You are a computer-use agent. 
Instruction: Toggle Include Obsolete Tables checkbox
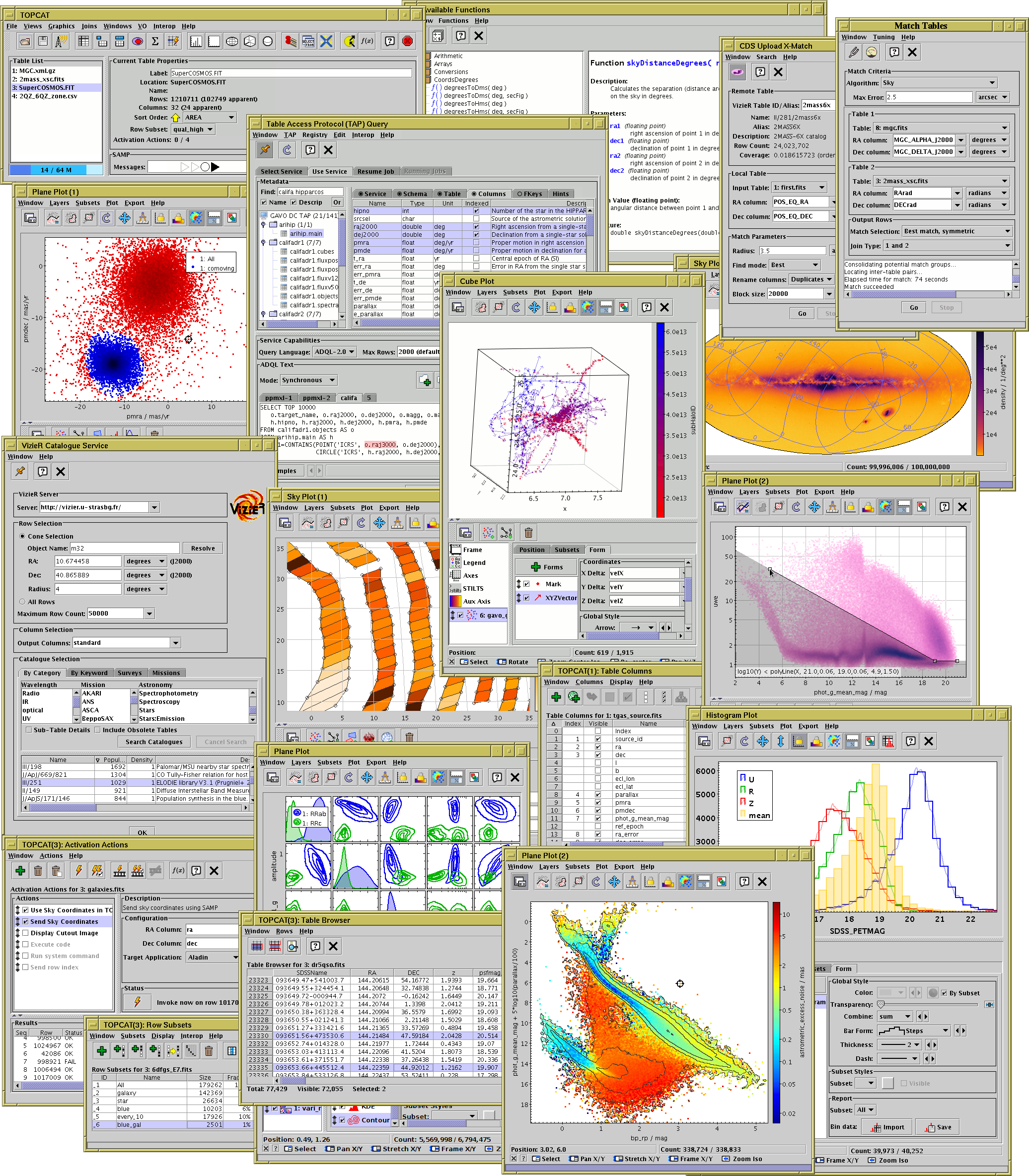point(98,730)
